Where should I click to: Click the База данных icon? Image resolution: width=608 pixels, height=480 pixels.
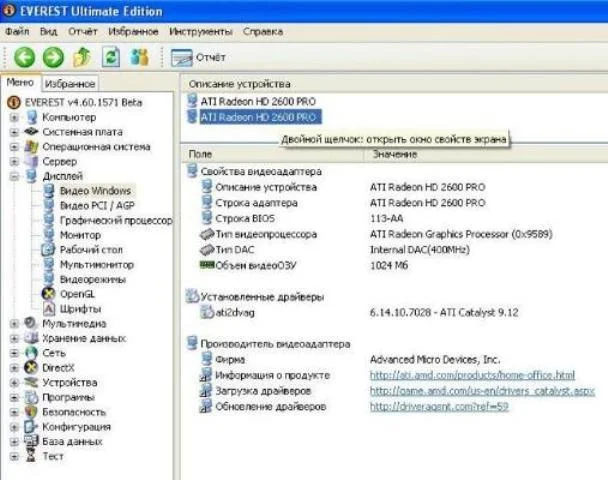31,441
